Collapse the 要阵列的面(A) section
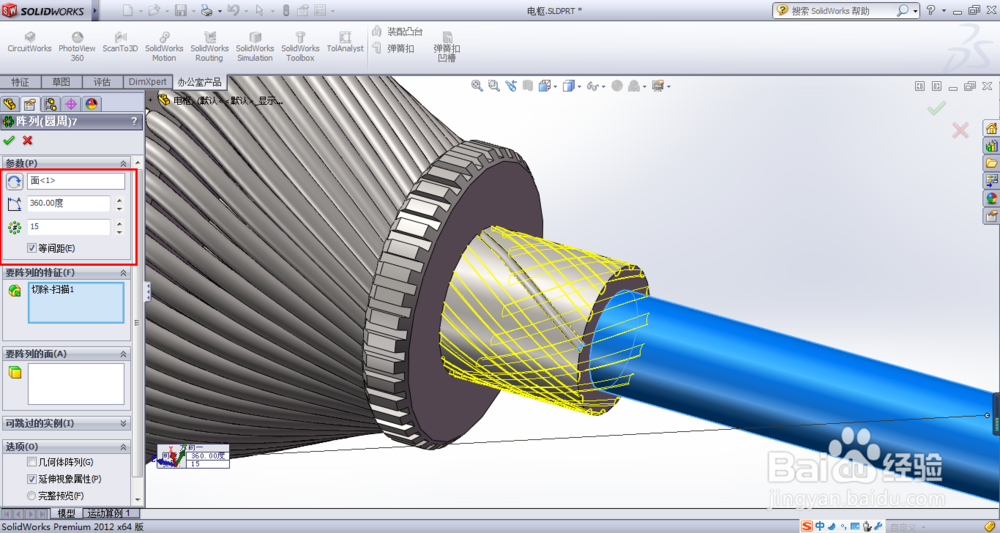1000x533 pixels. [123, 354]
